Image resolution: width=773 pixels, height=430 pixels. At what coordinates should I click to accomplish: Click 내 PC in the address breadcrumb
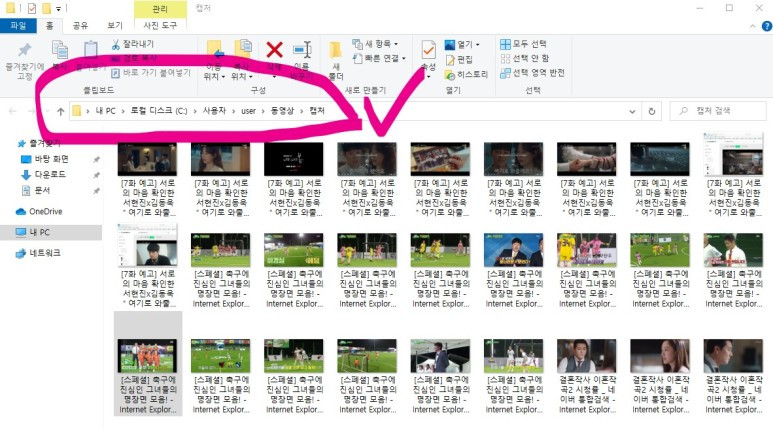(x=105, y=111)
